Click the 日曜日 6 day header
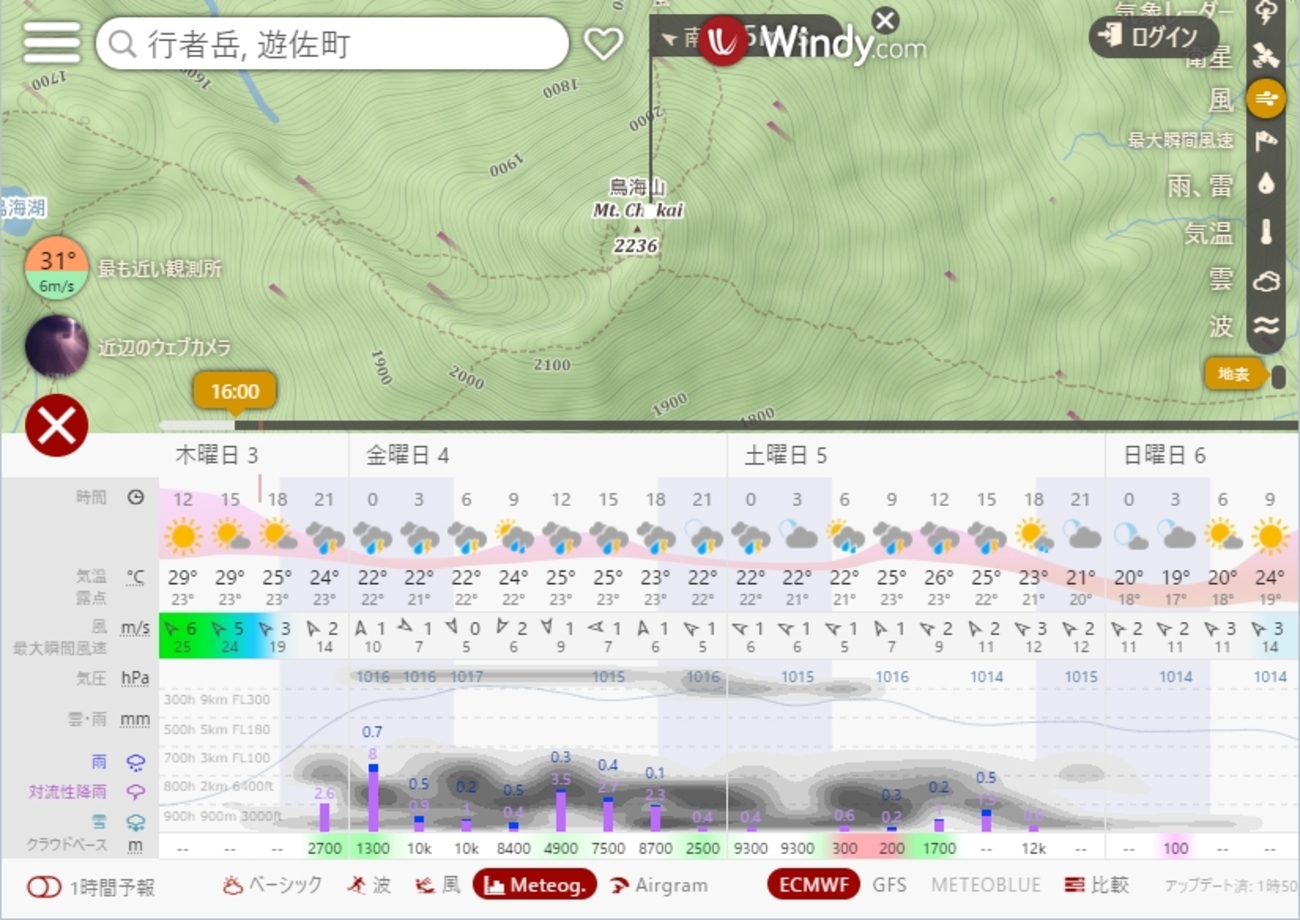The width and height of the screenshot is (1300, 920). pos(1165,456)
